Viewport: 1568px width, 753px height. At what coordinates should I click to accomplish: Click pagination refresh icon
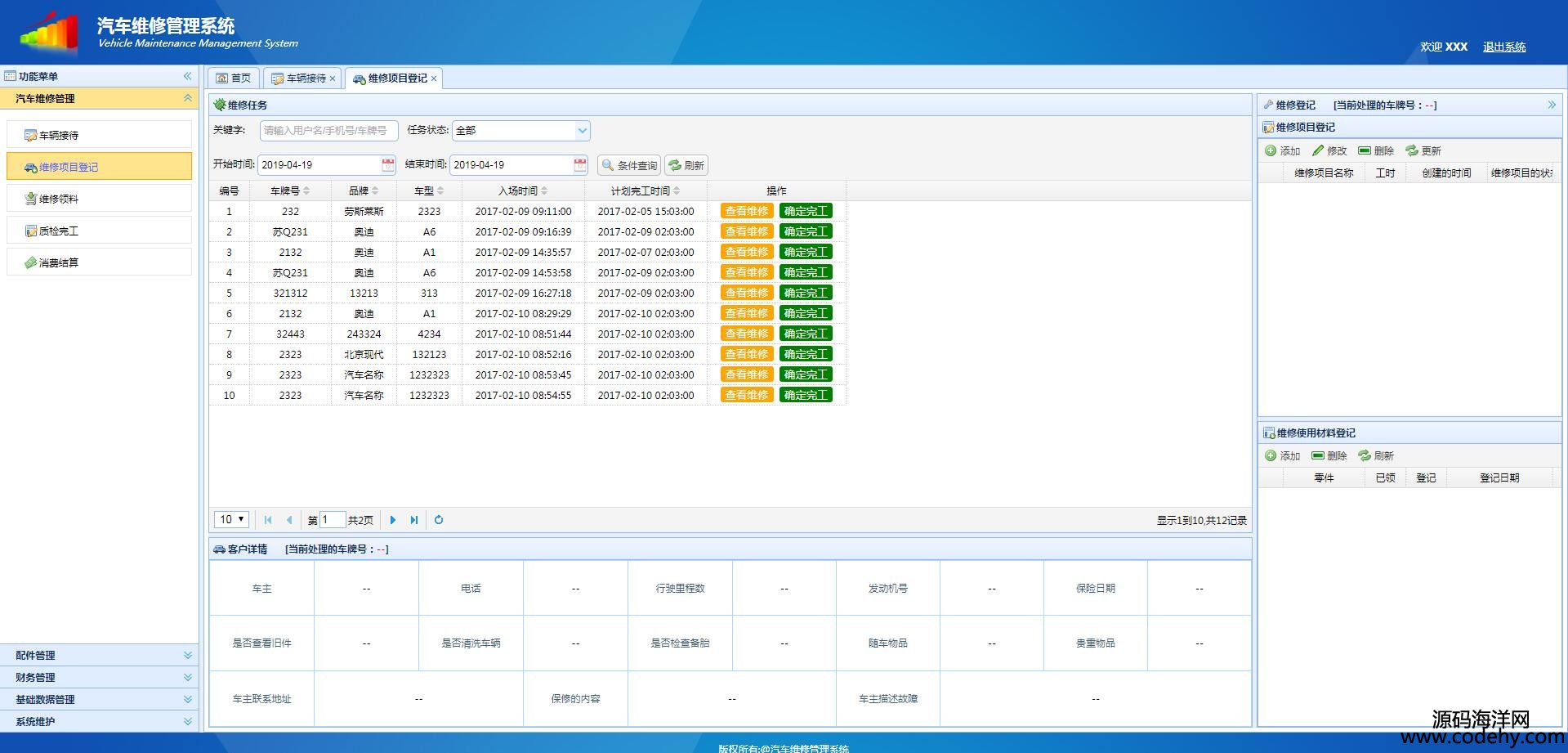click(x=439, y=520)
